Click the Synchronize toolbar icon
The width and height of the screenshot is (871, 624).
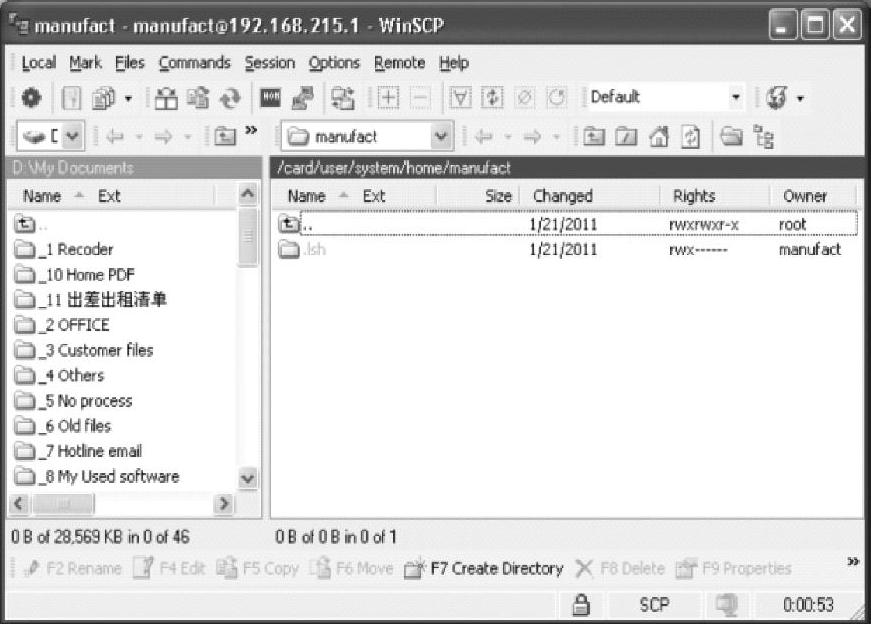point(197,98)
